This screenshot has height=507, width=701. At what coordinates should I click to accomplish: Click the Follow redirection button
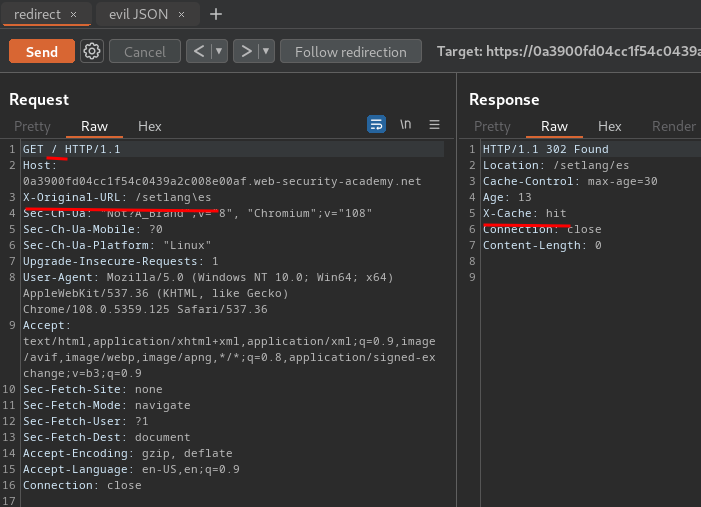[351, 51]
